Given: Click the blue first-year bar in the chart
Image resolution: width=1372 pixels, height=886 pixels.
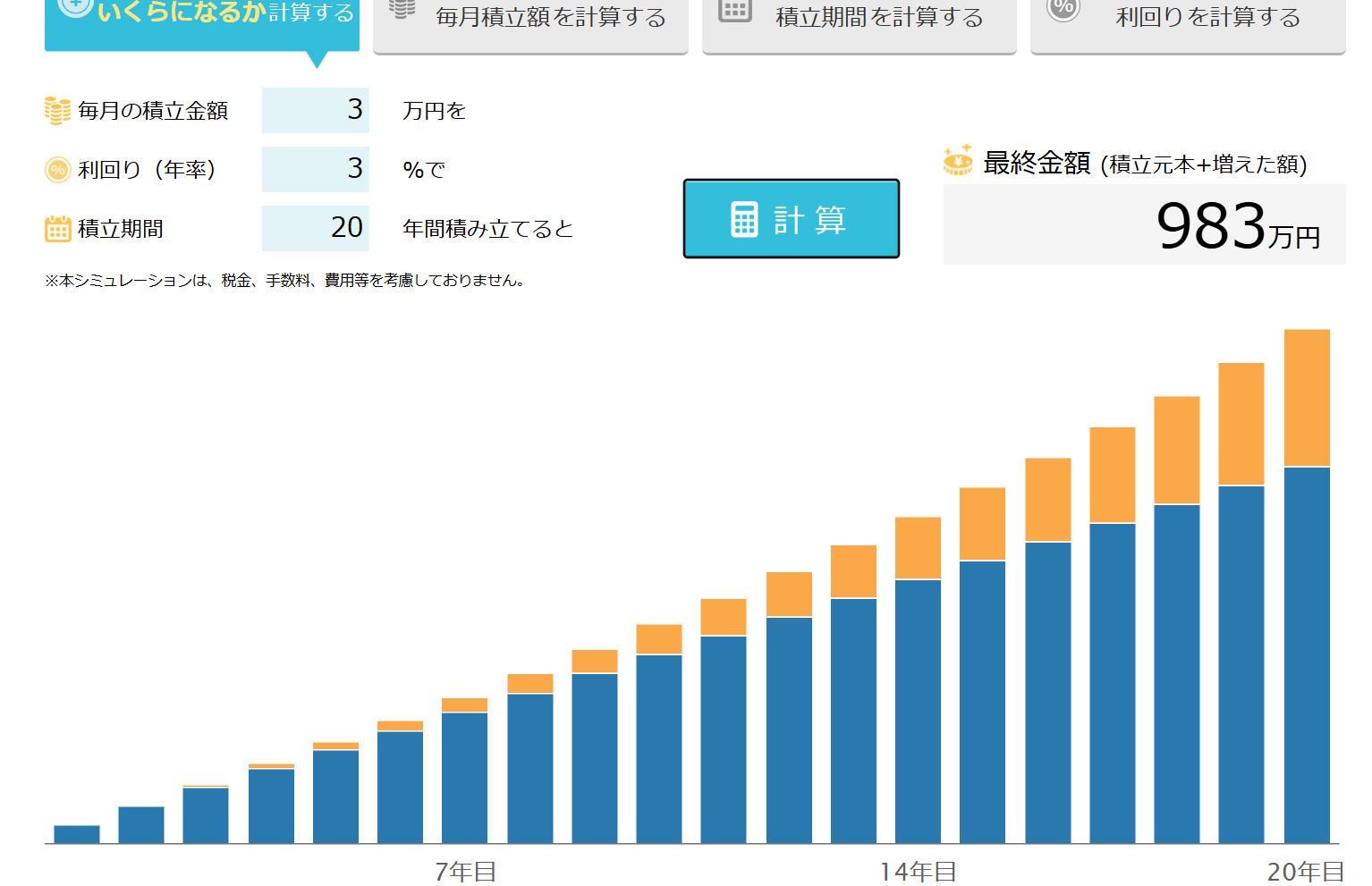Looking at the screenshot, I should click(x=77, y=834).
